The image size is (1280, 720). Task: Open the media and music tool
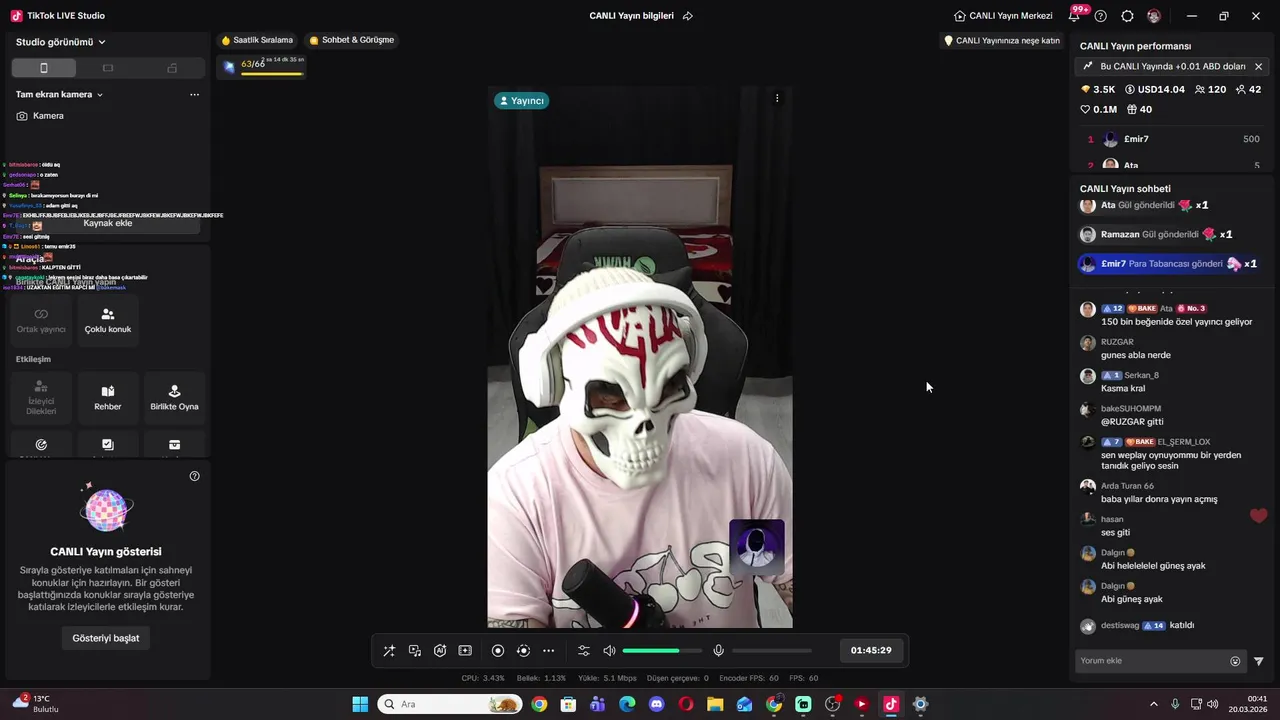[415, 651]
